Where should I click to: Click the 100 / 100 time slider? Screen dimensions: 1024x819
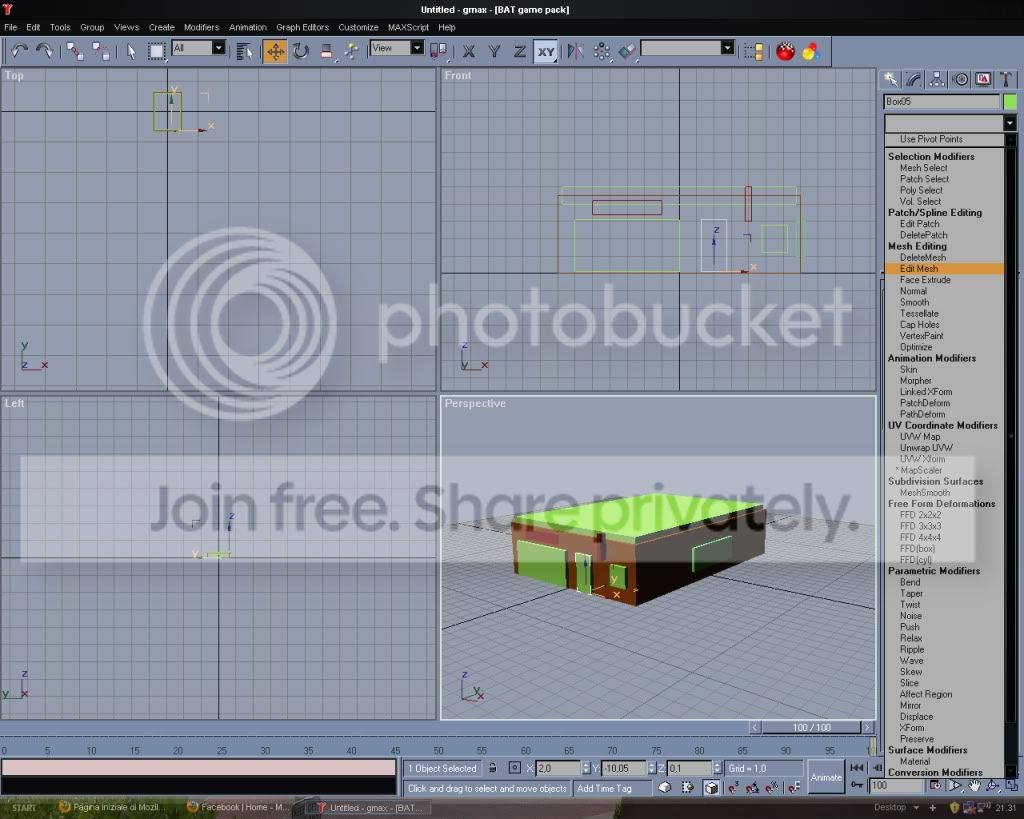812,727
